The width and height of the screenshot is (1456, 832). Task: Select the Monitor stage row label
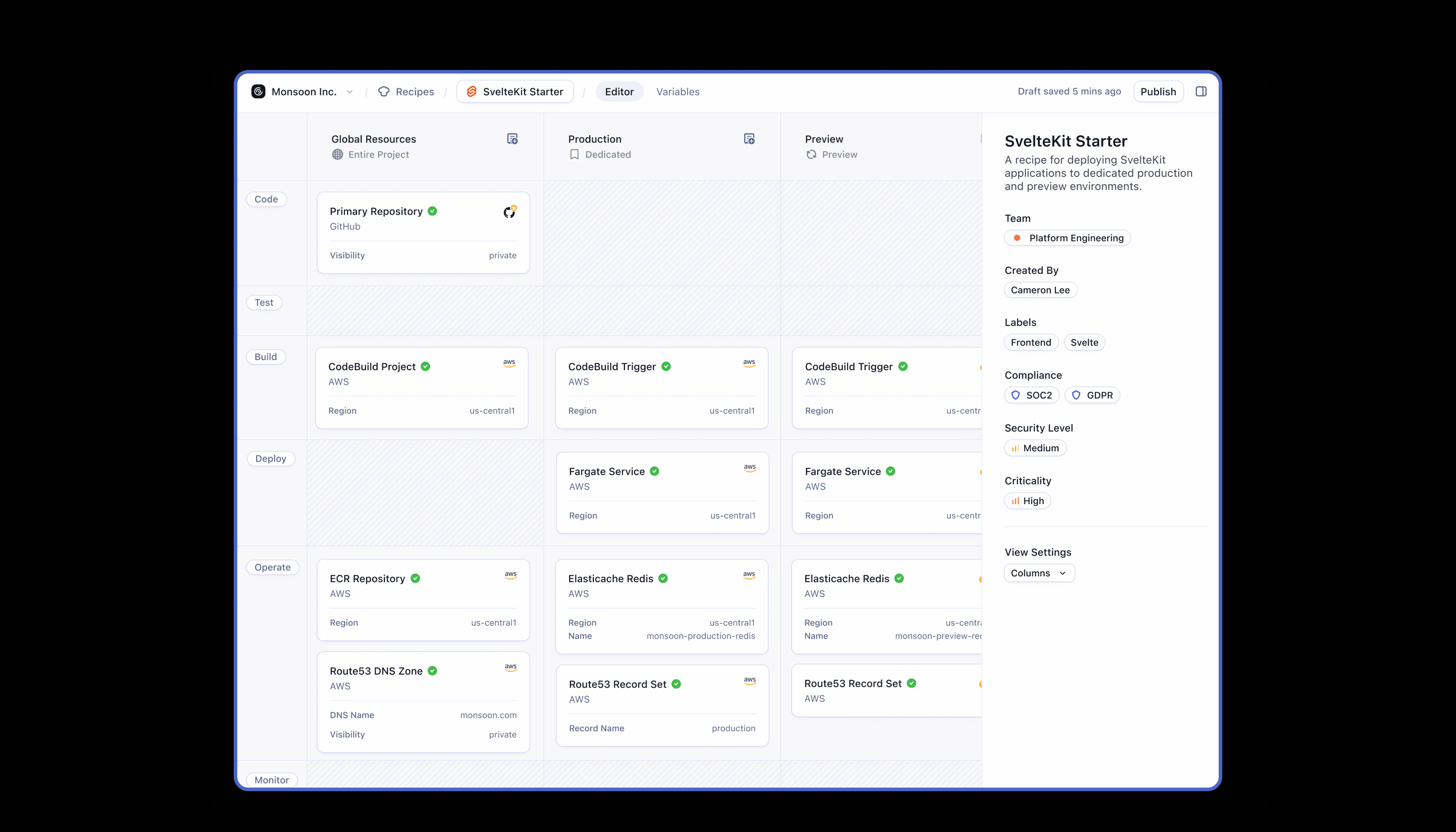click(272, 780)
